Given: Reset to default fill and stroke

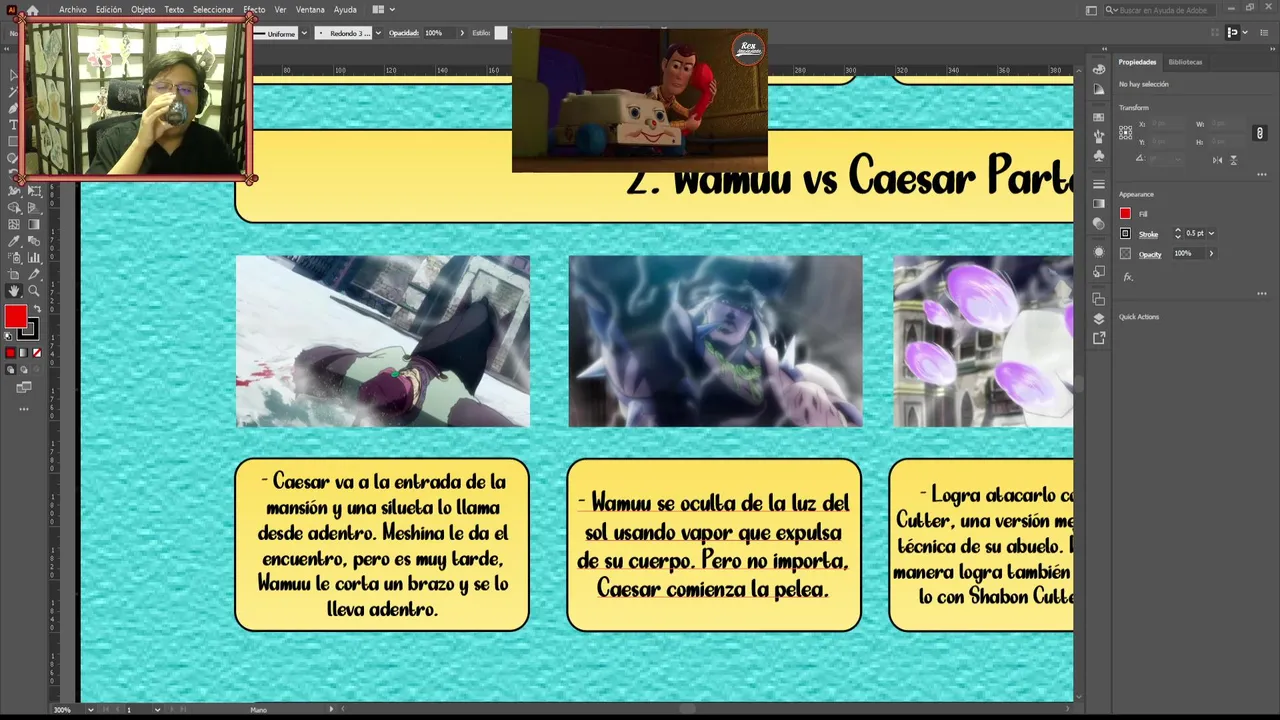Looking at the screenshot, I should (8, 336).
